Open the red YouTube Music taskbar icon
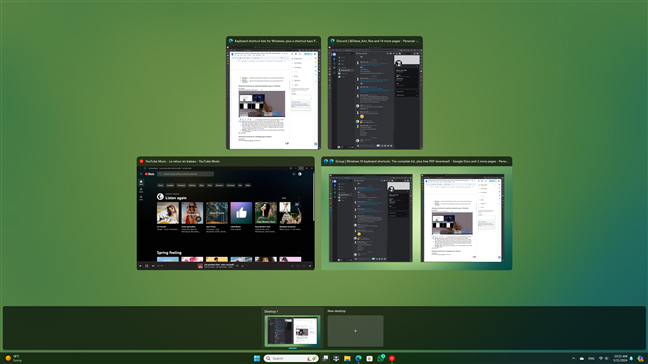This screenshot has height=364, width=648. [392, 358]
